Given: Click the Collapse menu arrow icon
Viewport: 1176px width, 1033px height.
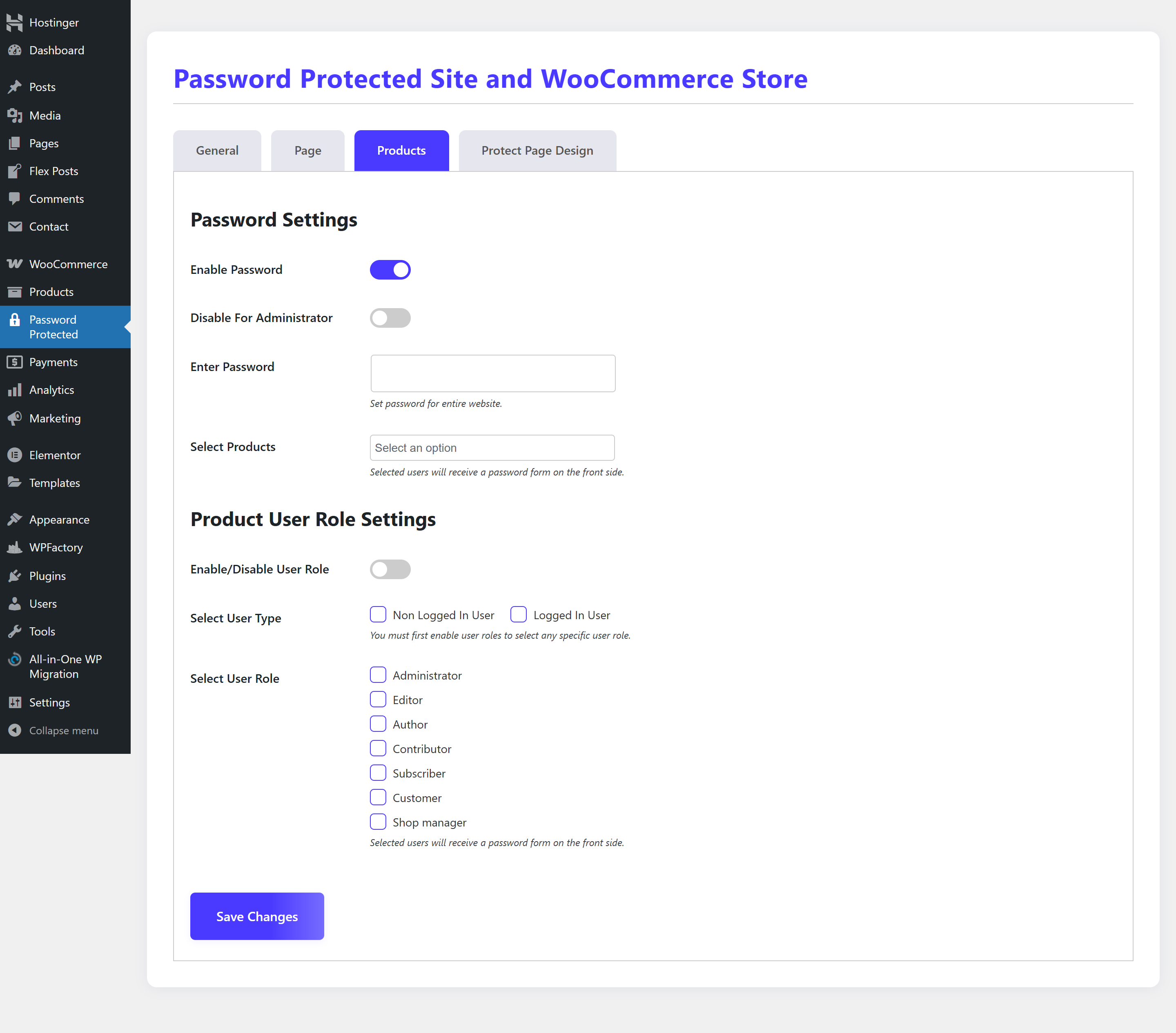Looking at the screenshot, I should pos(15,731).
